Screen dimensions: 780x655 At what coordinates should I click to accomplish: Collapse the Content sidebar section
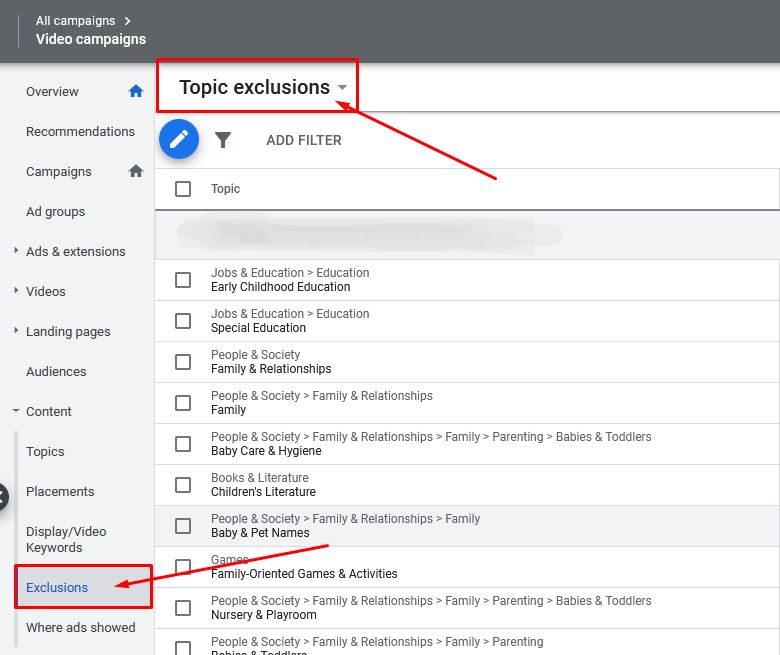click(x=16, y=411)
